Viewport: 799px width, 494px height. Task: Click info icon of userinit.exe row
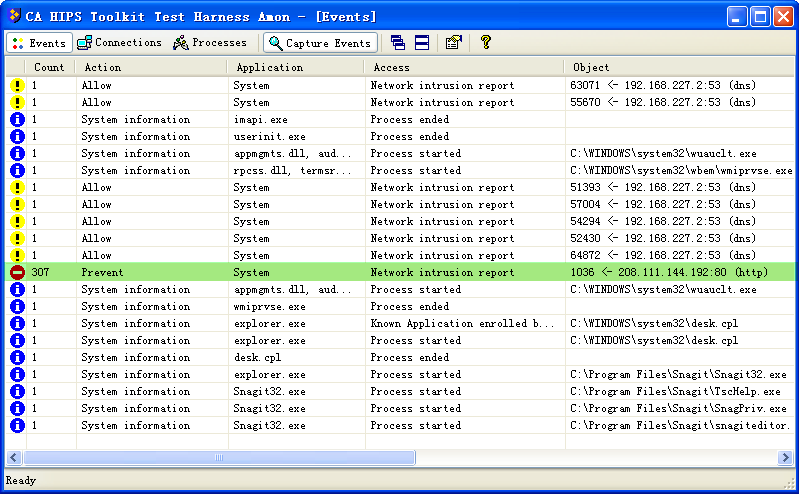17,137
